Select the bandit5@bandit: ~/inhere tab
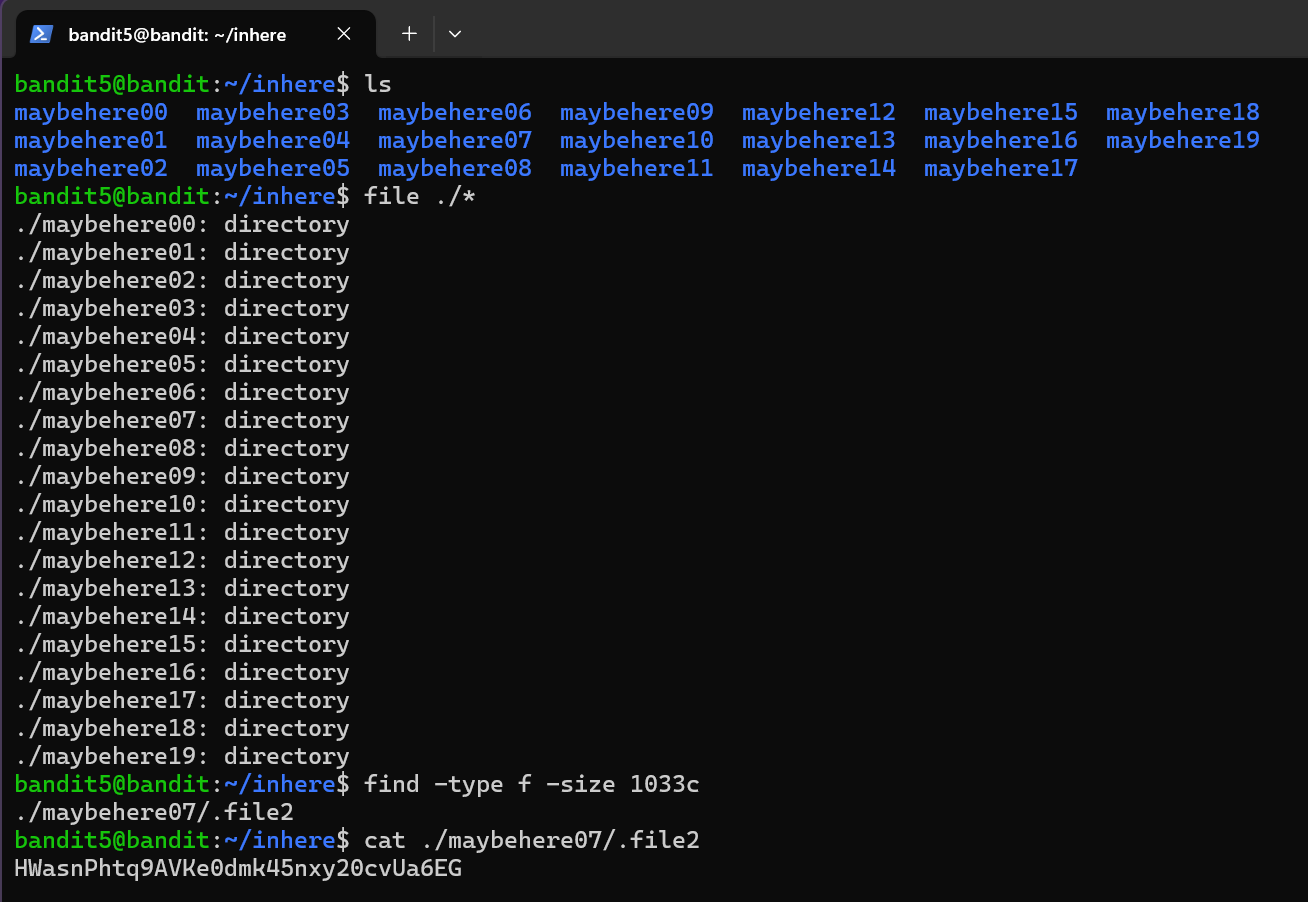Viewport: 1308px width, 902px height. tap(177, 34)
